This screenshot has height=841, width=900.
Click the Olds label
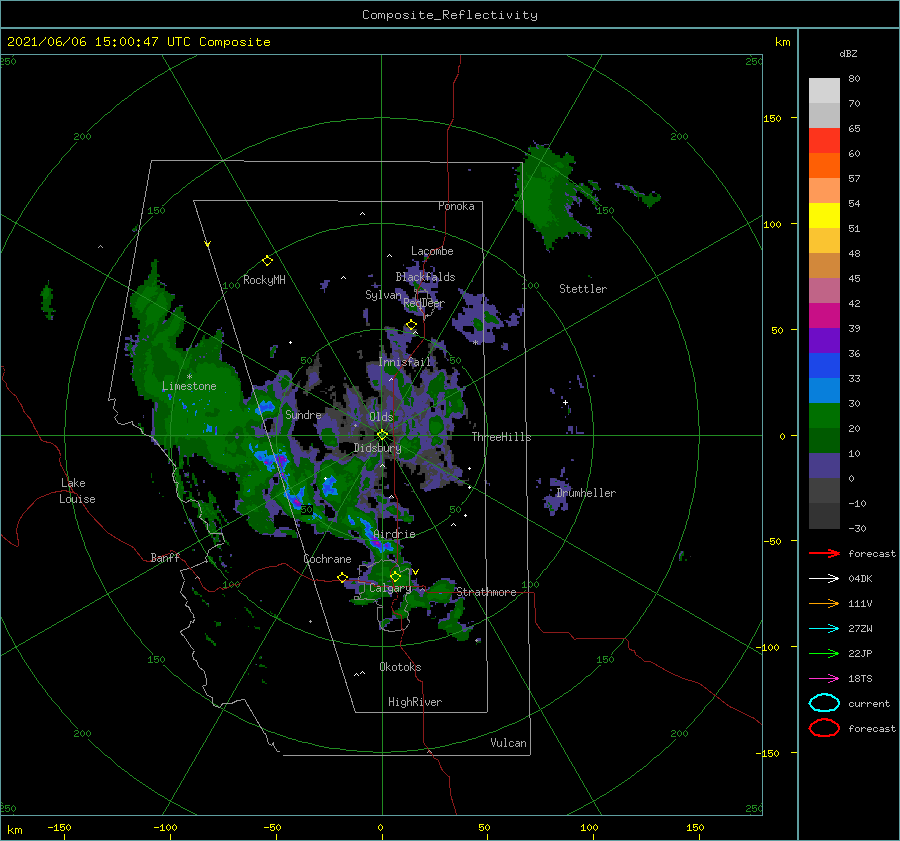[381, 417]
